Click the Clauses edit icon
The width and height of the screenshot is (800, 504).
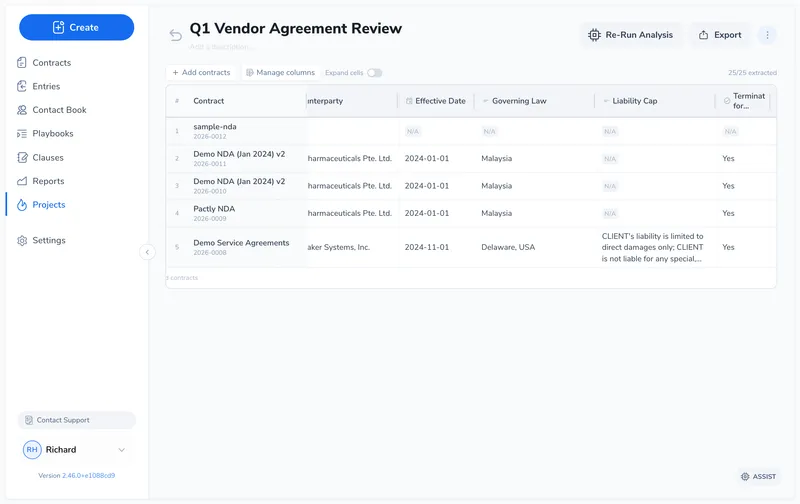coord(22,158)
